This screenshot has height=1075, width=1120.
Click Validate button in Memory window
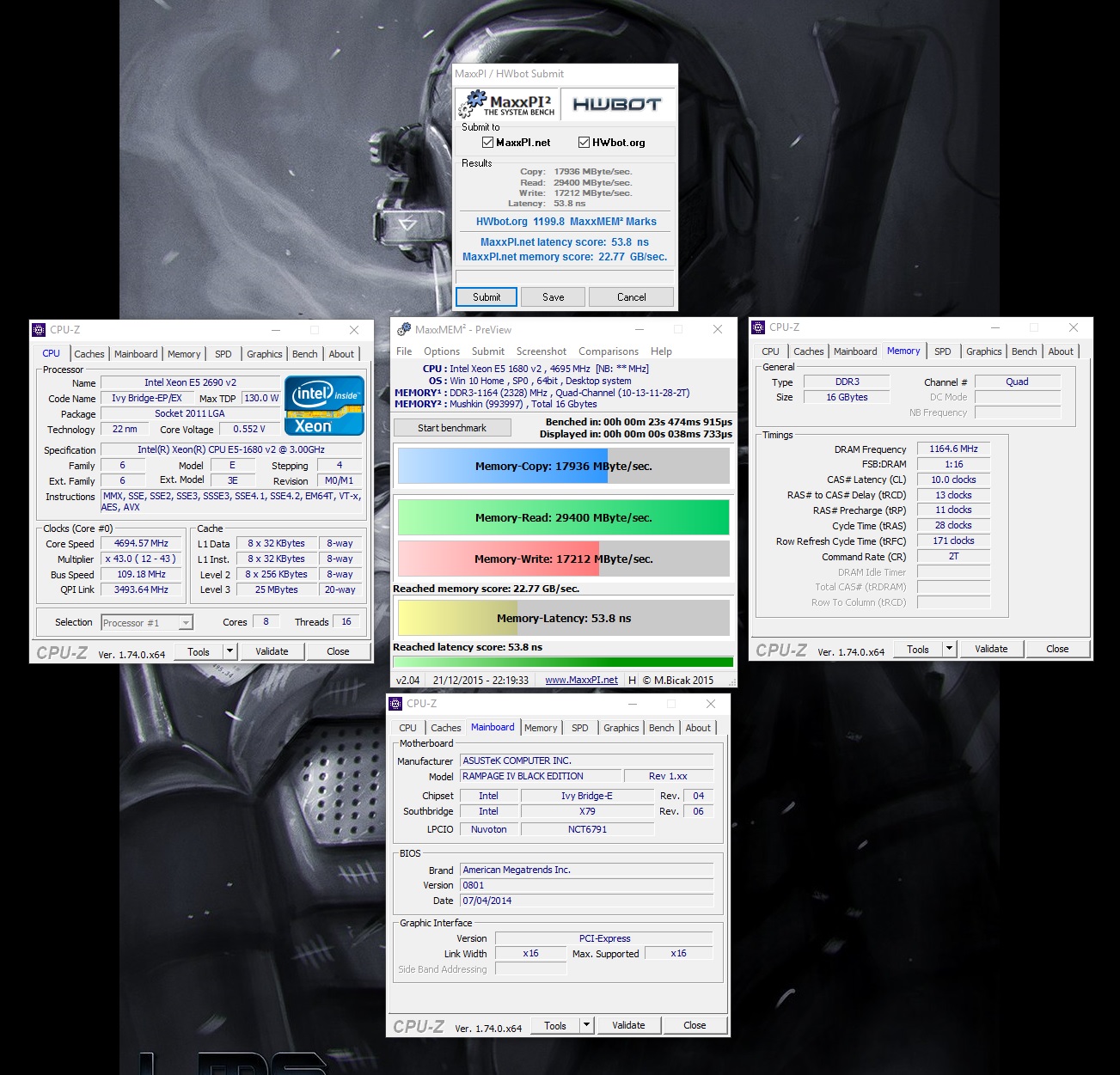[991, 649]
